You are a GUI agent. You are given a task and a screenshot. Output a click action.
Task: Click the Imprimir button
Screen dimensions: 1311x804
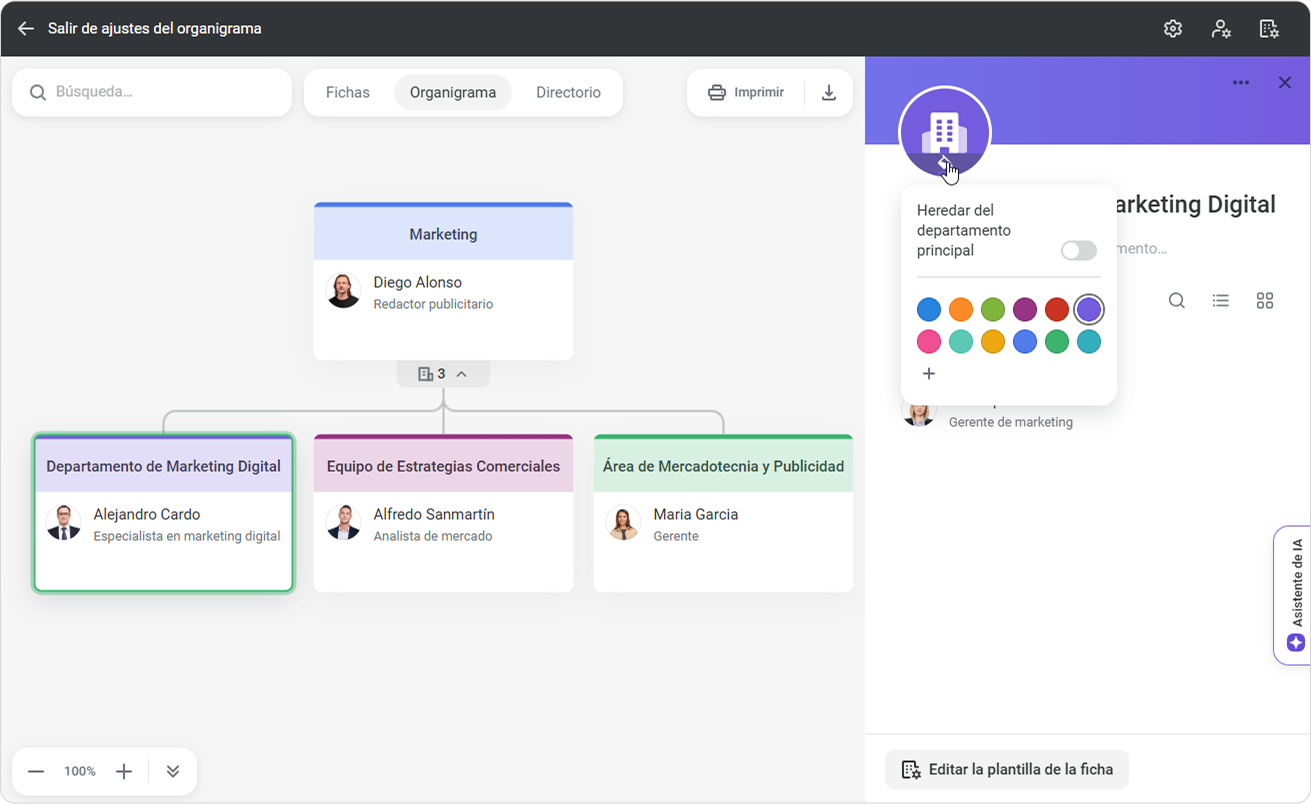click(x=746, y=93)
